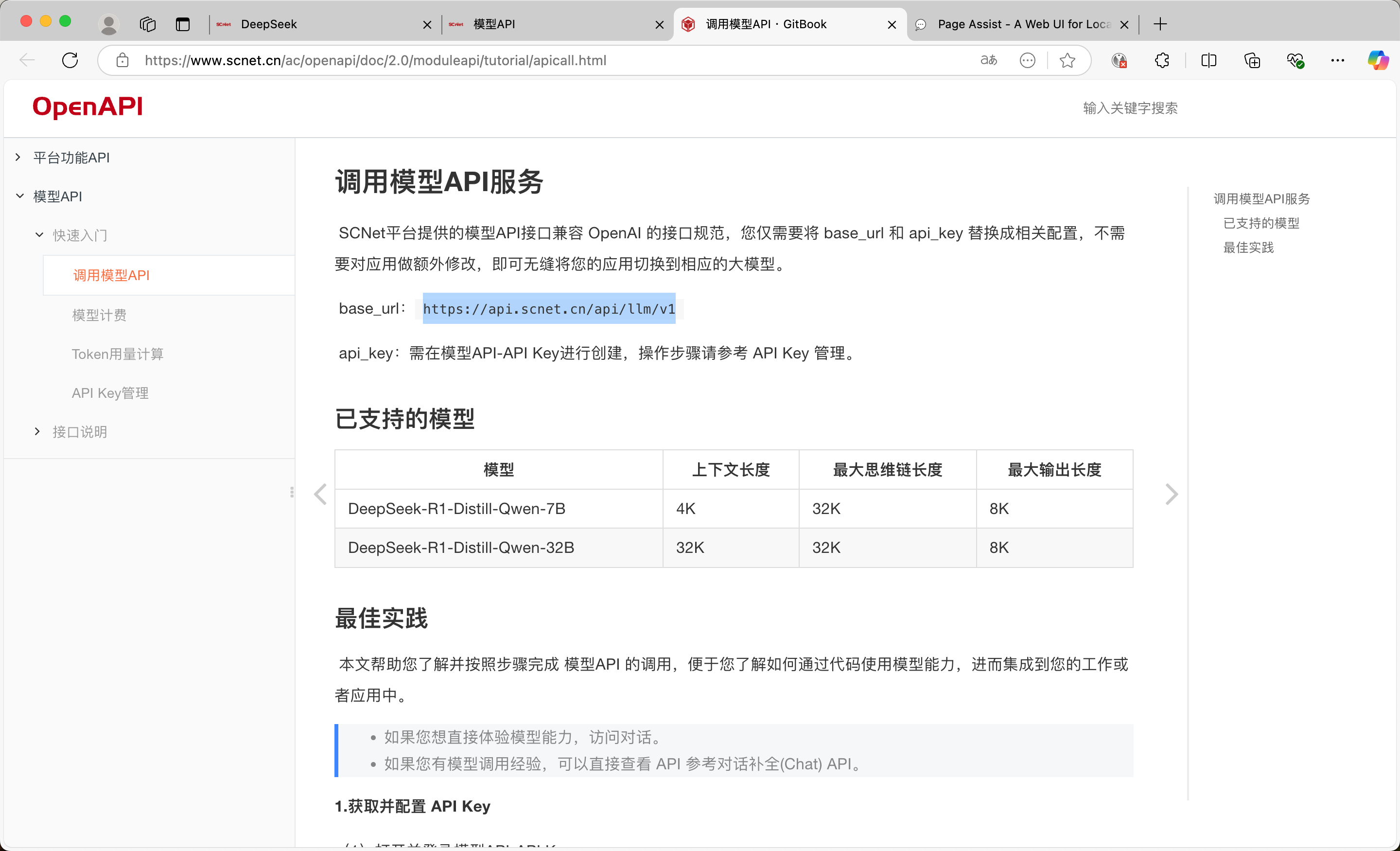The height and width of the screenshot is (851, 1400).
Task: Click the 1.获取并配置 API Key heading
Action: [413, 806]
